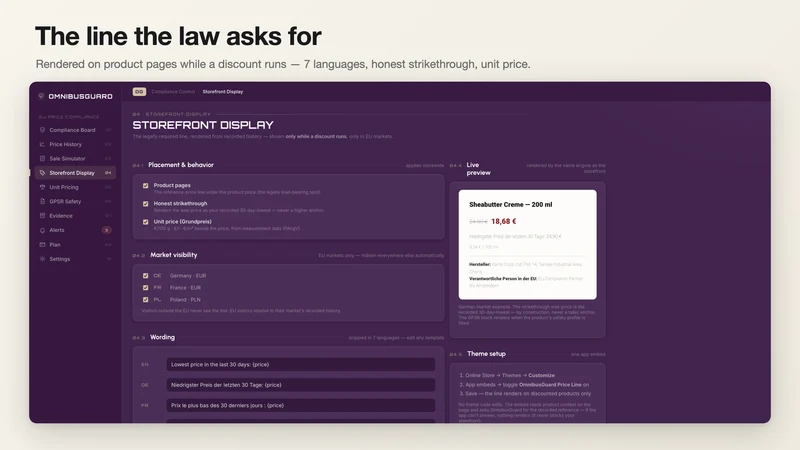Click the 'Wording' section heading
The width and height of the screenshot is (800, 450).
coord(162,337)
